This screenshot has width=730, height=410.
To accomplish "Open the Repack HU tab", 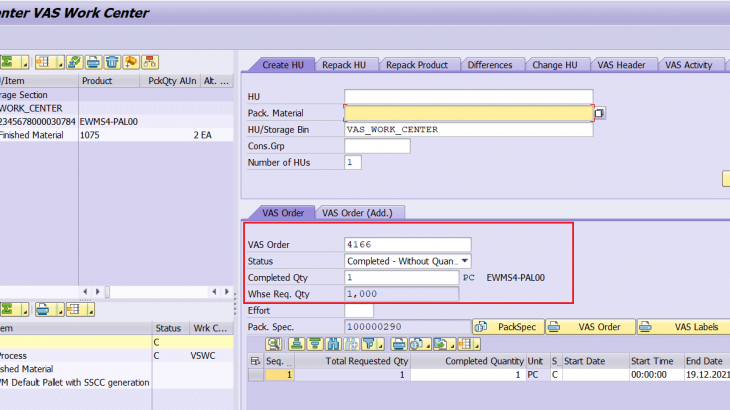I will tap(344, 65).
